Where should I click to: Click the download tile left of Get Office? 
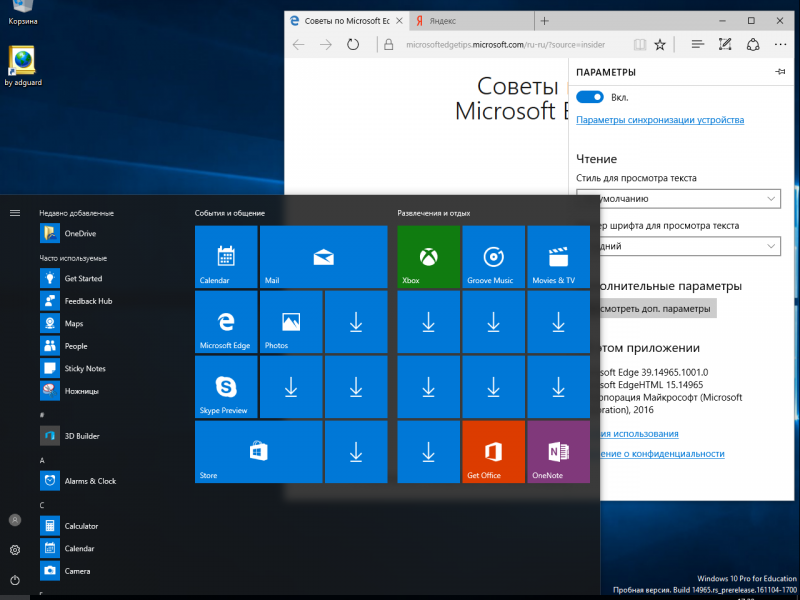[429, 452]
